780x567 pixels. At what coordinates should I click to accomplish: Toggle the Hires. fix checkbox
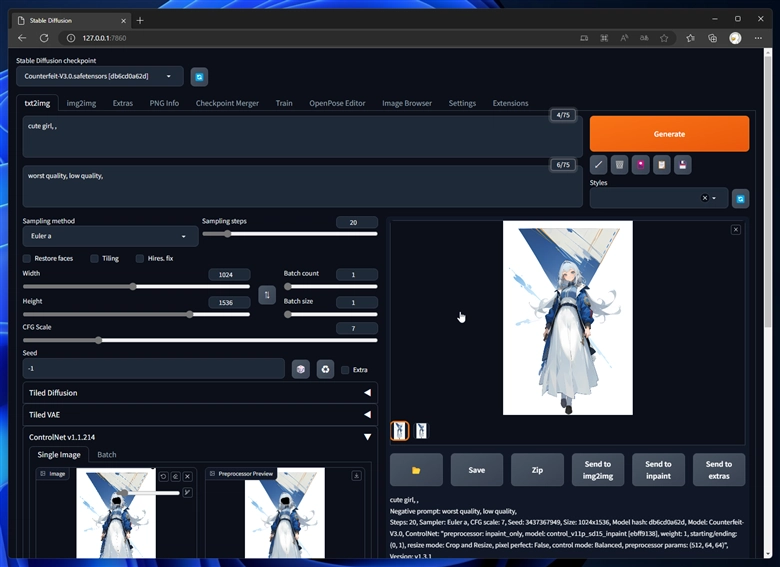click(x=138, y=258)
